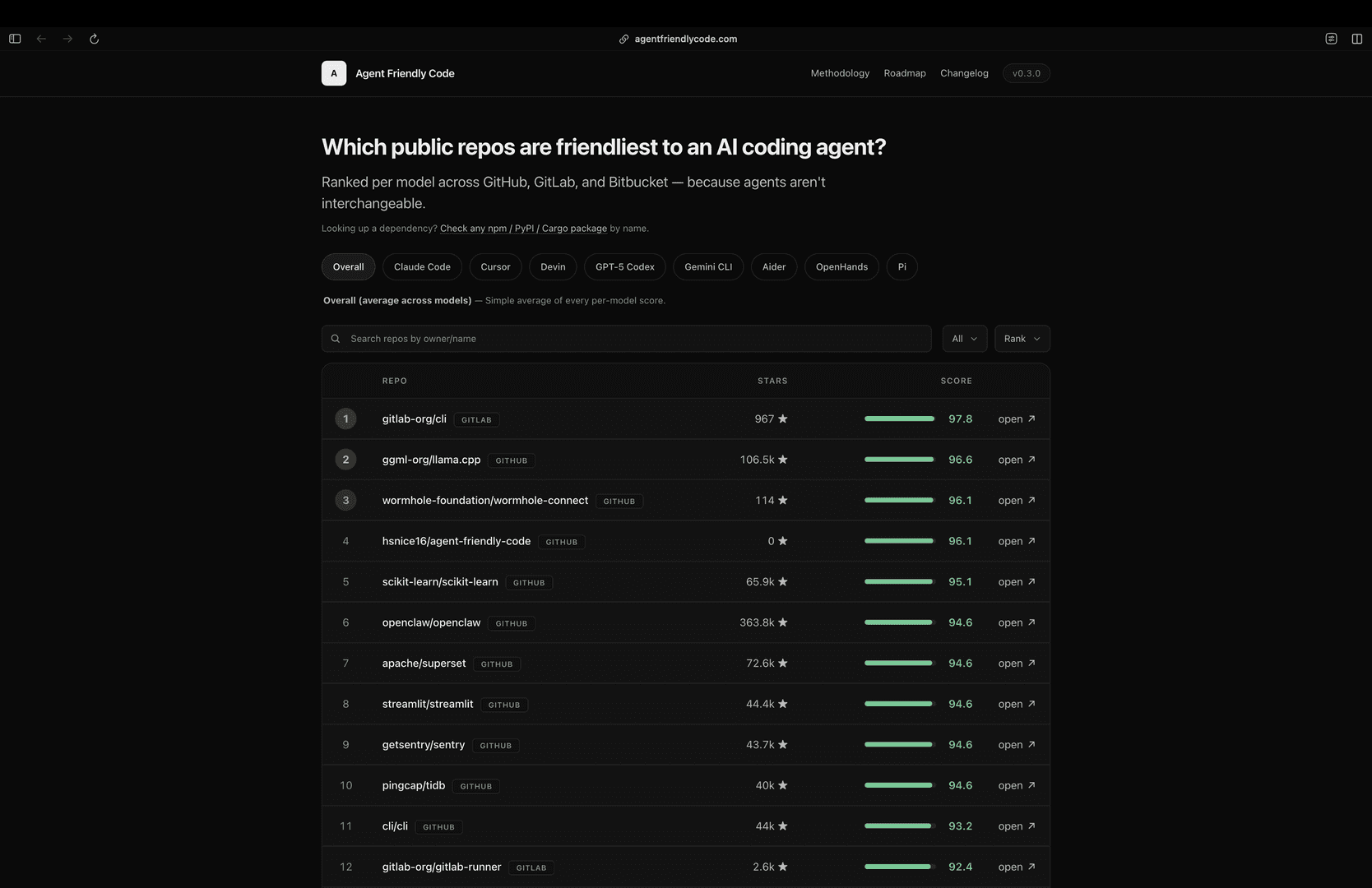Click the Agent Friendly Code 'A' logo
This screenshot has height=888, width=1372.
pos(334,73)
